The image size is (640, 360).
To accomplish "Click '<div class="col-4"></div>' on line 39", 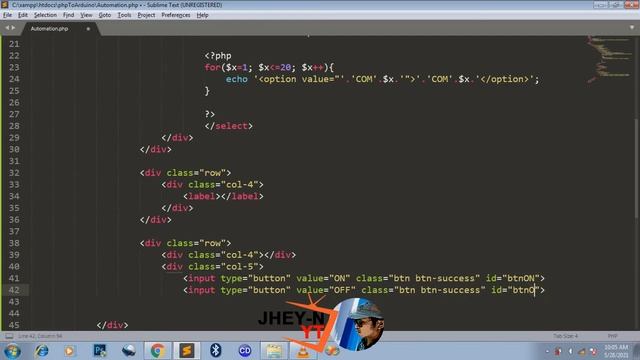I will point(229,255).
